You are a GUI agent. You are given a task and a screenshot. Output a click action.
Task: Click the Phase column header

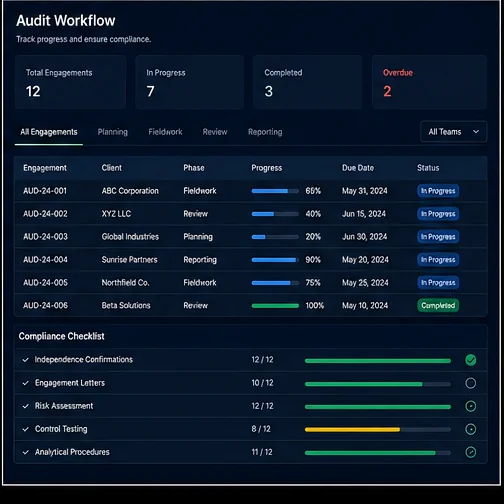coord(194,168)
